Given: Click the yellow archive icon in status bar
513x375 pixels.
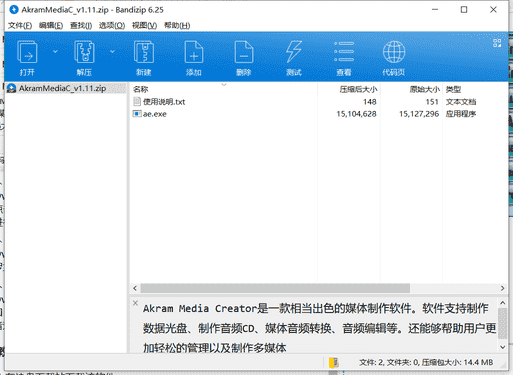Looking at the screenshot, I should click(x=334, y=363).
